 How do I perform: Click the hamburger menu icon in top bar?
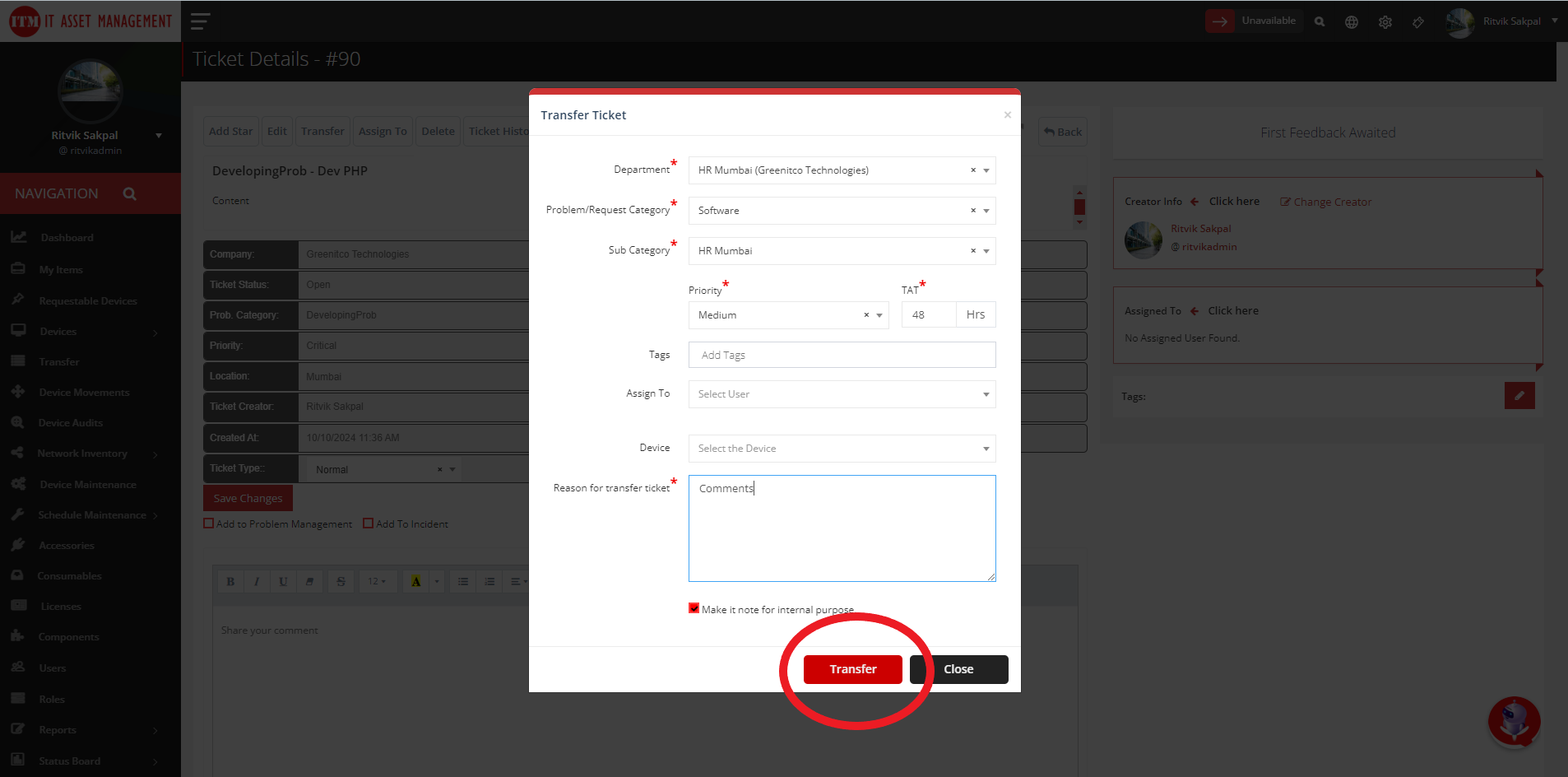point(200,21)
